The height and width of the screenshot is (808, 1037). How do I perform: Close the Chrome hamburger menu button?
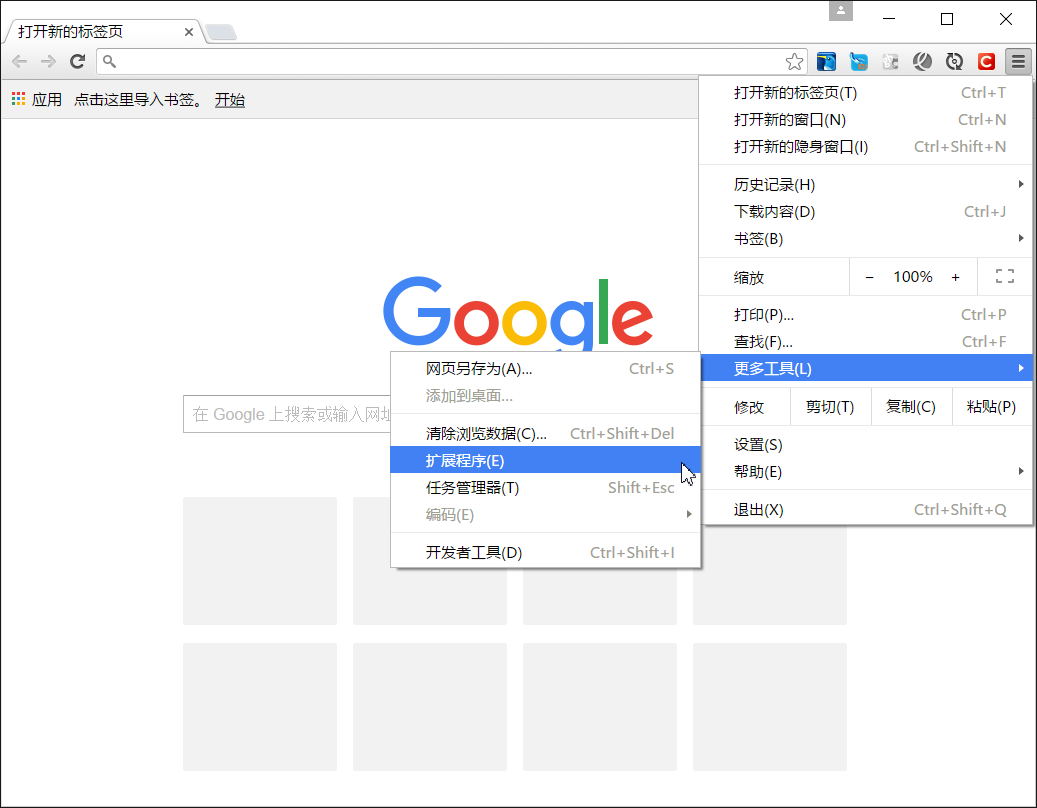1018,61
